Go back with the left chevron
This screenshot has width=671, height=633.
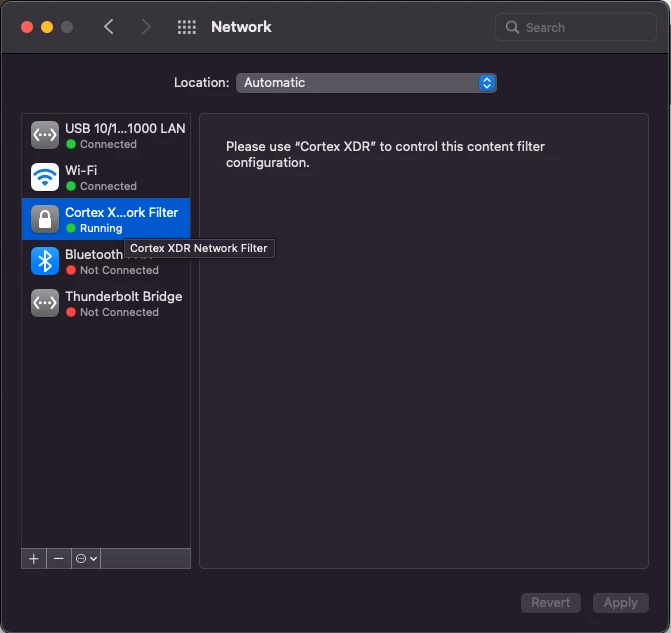click(109, 27)
